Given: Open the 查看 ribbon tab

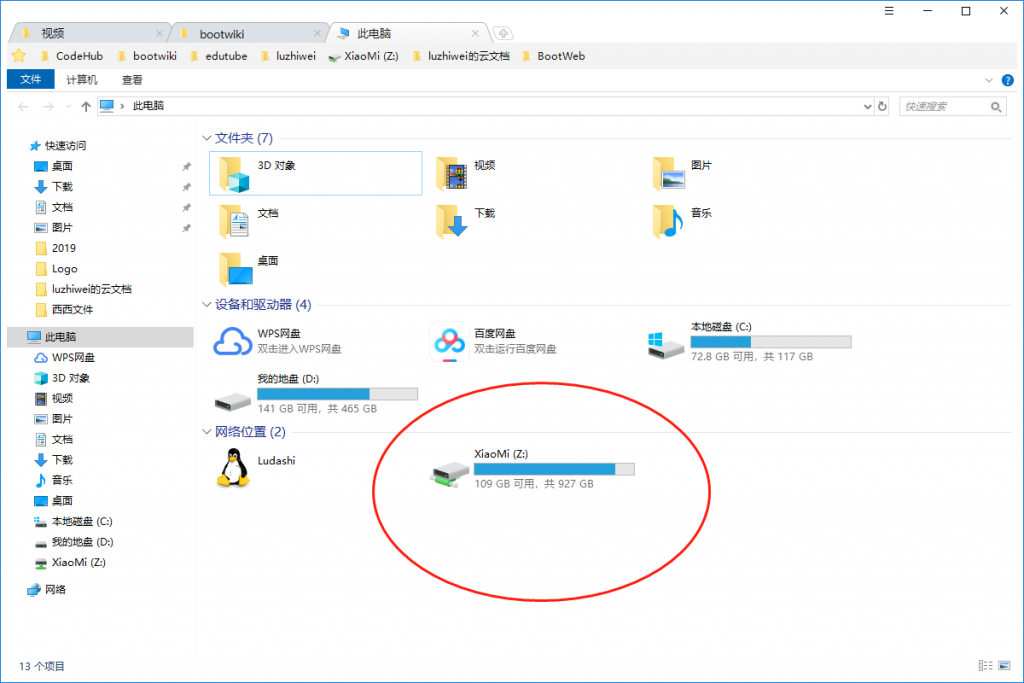Looking at the screenshot, I should pyautogui.click(x=132, y=80).
